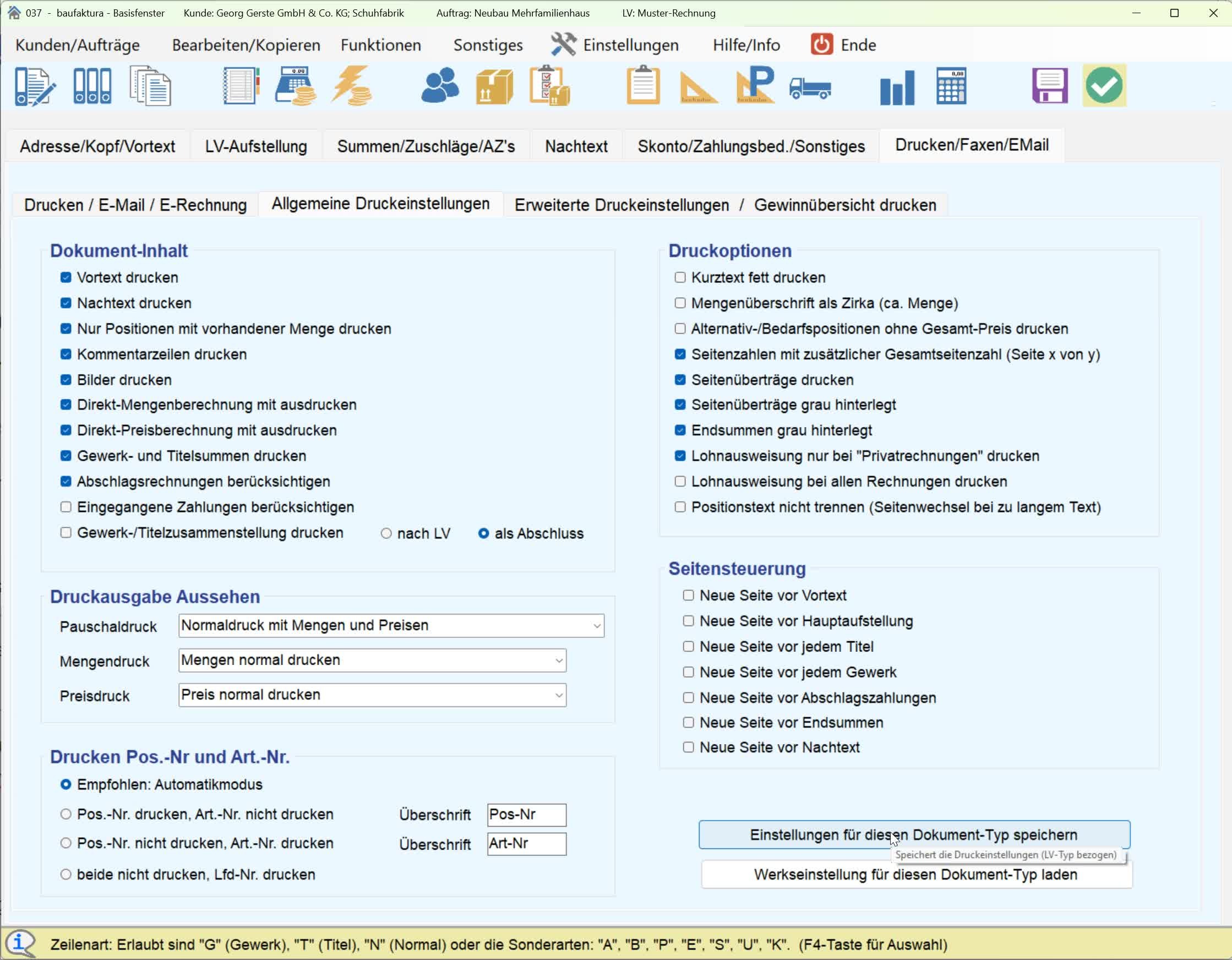Open the Mengendruck combo box
Image resolution: width=1232 pixels, height=960 pixels.
[558, 661]
